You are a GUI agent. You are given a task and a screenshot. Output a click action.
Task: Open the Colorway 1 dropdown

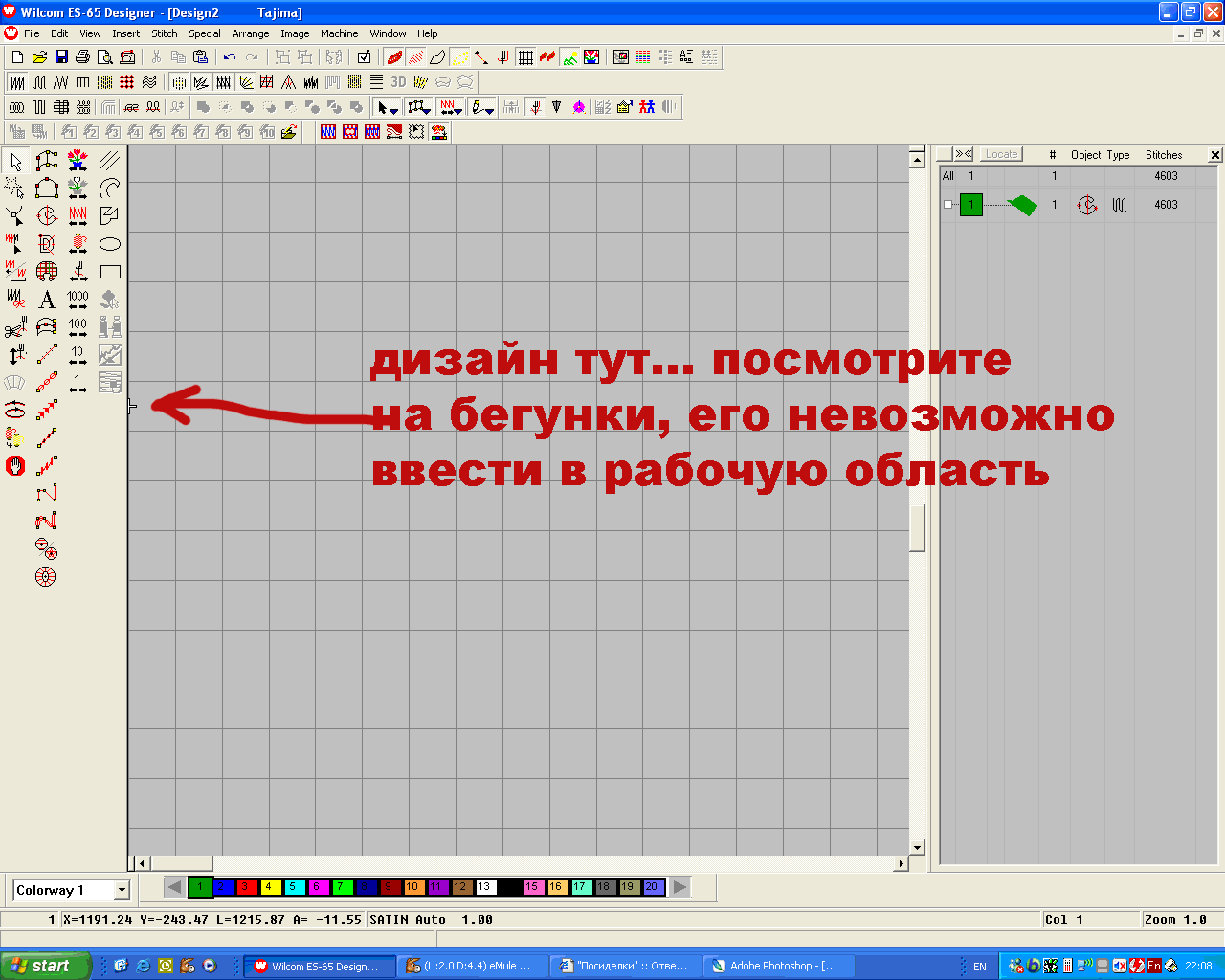122,890
